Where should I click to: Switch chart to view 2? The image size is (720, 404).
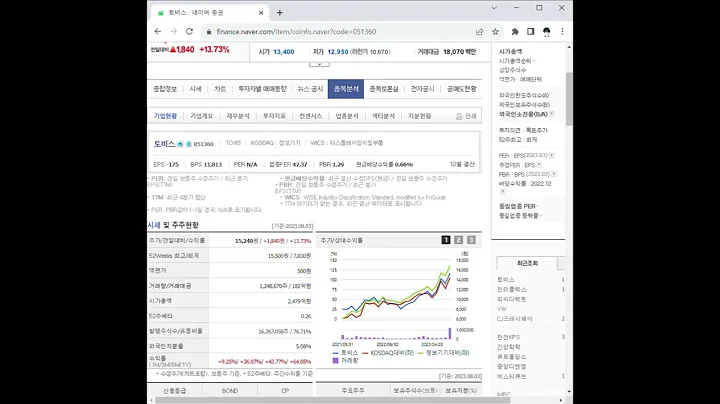point(458,240)
